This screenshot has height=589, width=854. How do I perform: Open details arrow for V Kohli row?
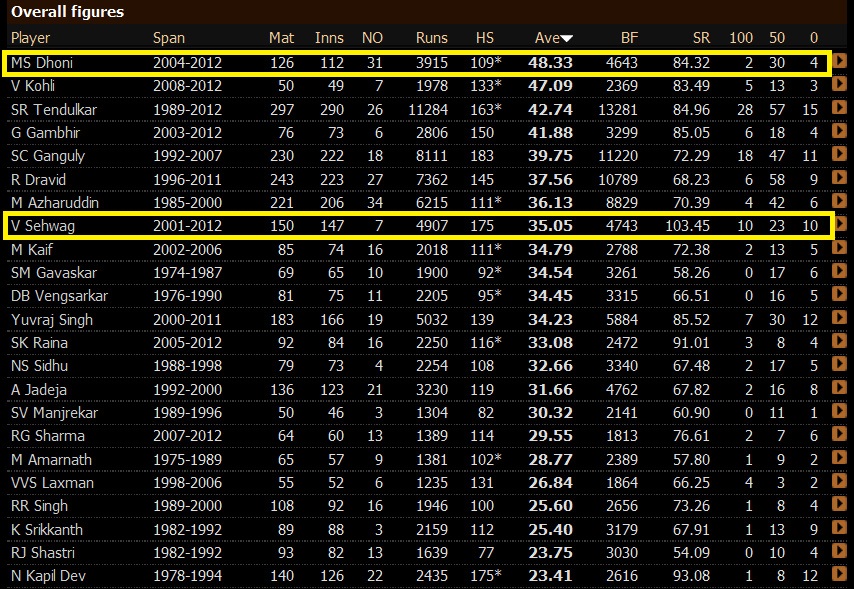pos(839,84)
